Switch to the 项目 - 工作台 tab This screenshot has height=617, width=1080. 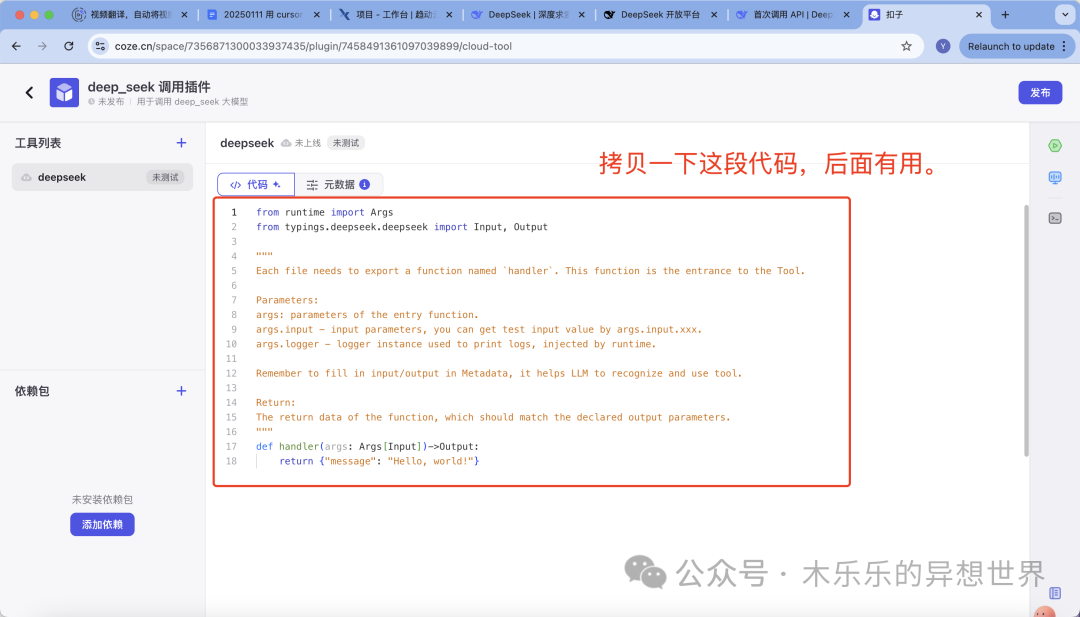click(x=396, y=14)
